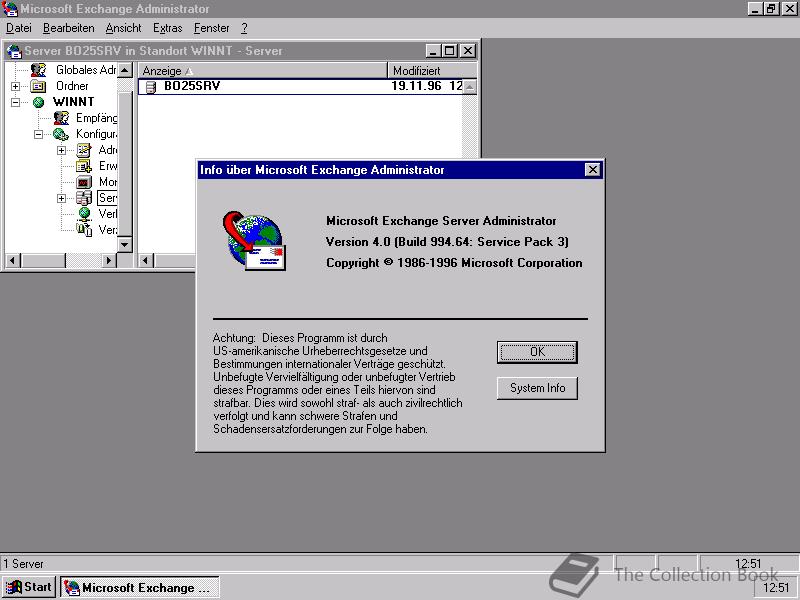Click the Verz tree node icon

click(x=84, y=230)
